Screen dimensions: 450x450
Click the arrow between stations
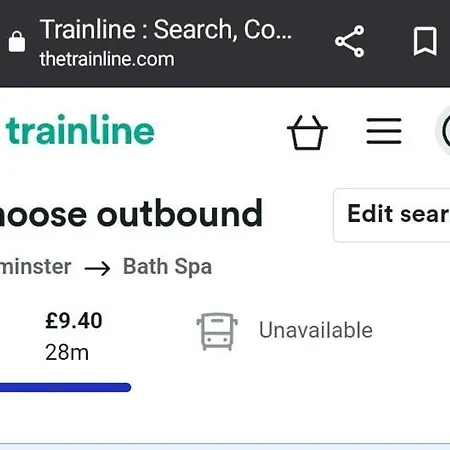click(x=97, y=268)
